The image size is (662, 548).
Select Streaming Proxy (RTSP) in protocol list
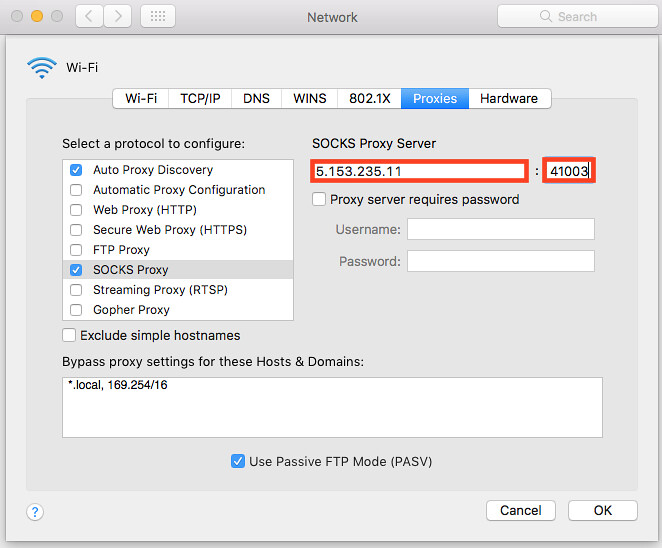click(x=160, y=290)
